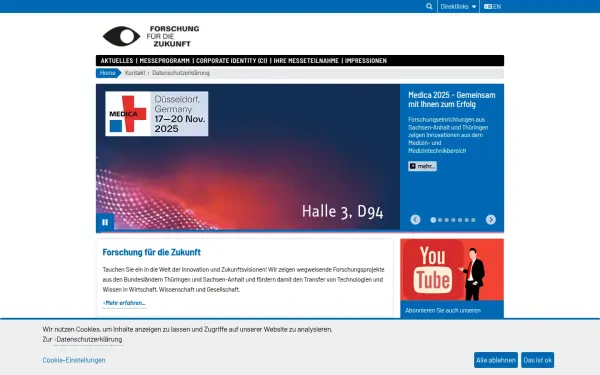Accept cookies with Das ist ok
The height and width of the screenshot is (375, 600).
click(x=537, y=360)
